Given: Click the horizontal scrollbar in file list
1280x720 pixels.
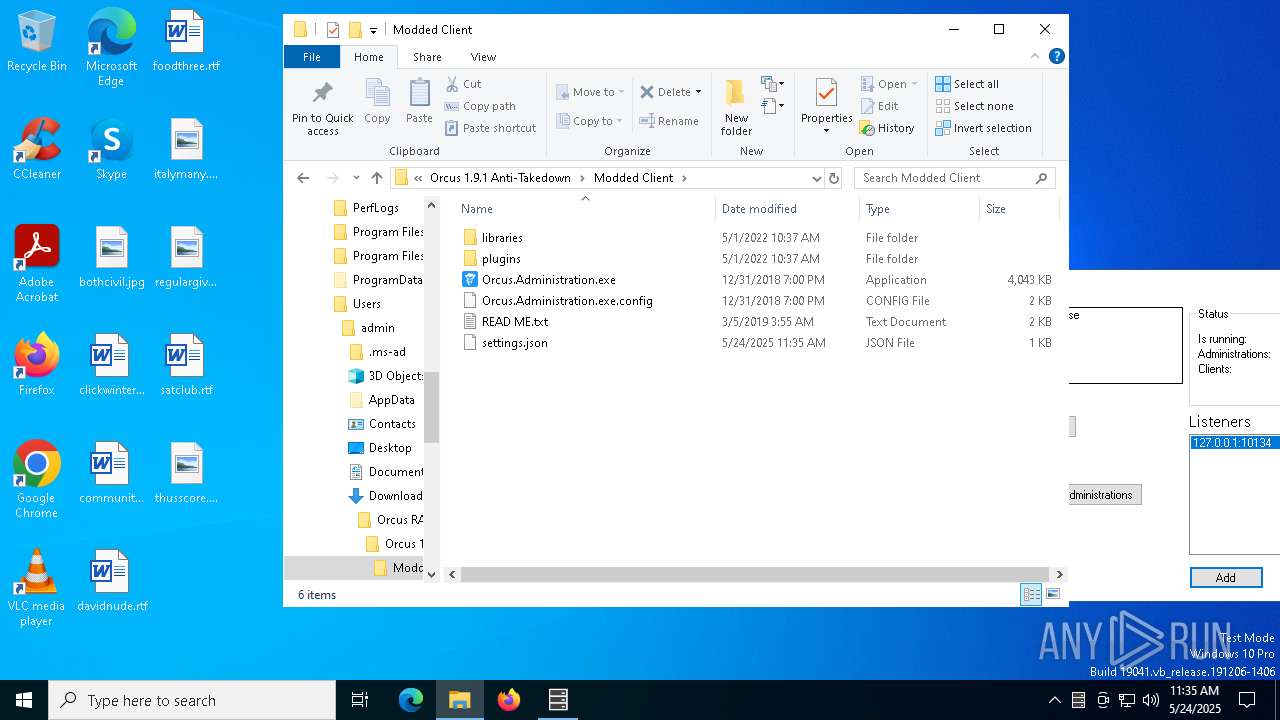Looking at the screenshot, I should [756, 575].
